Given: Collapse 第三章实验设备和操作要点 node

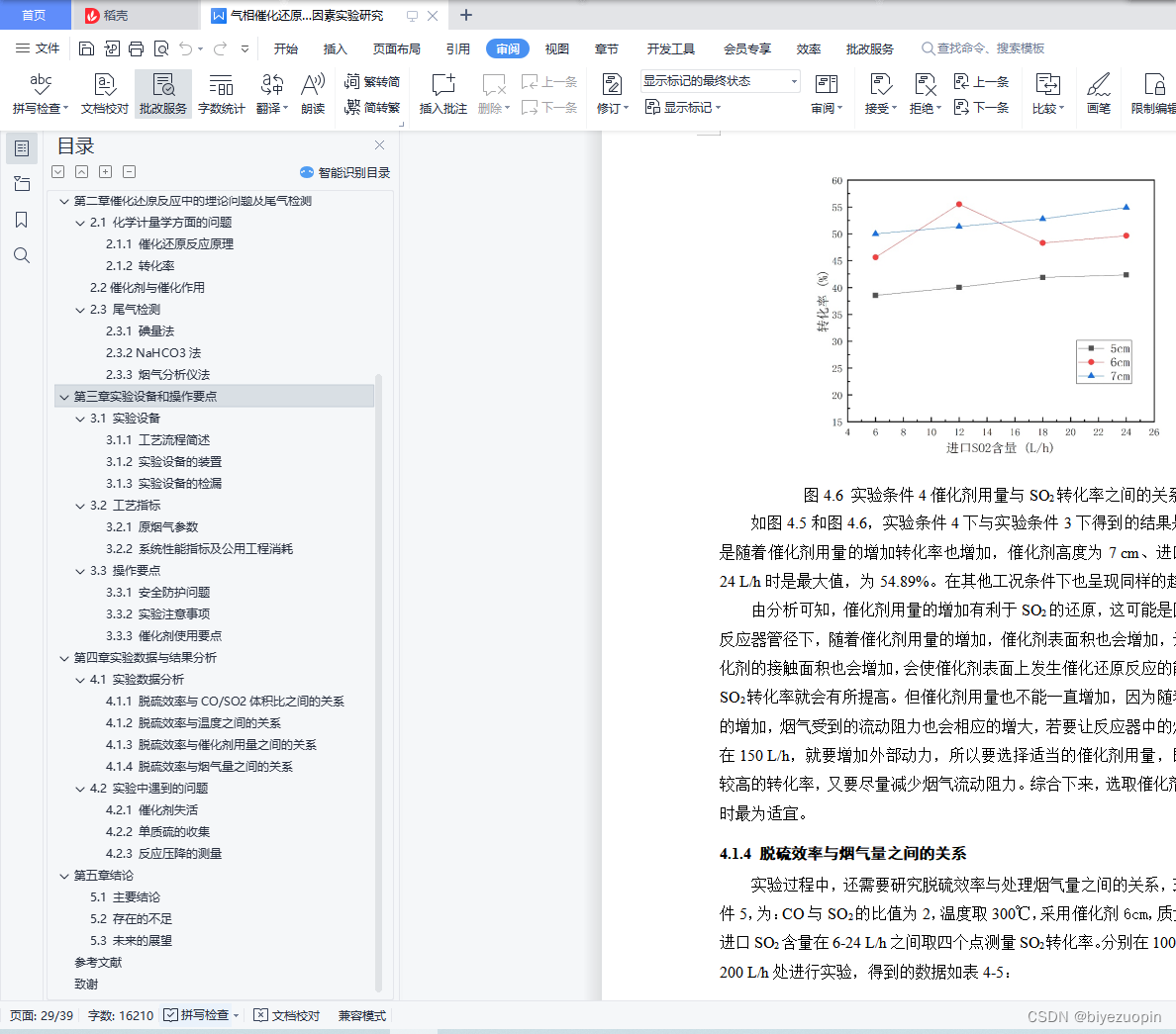Looking at the screenshot, I should (x=64, y=397).
